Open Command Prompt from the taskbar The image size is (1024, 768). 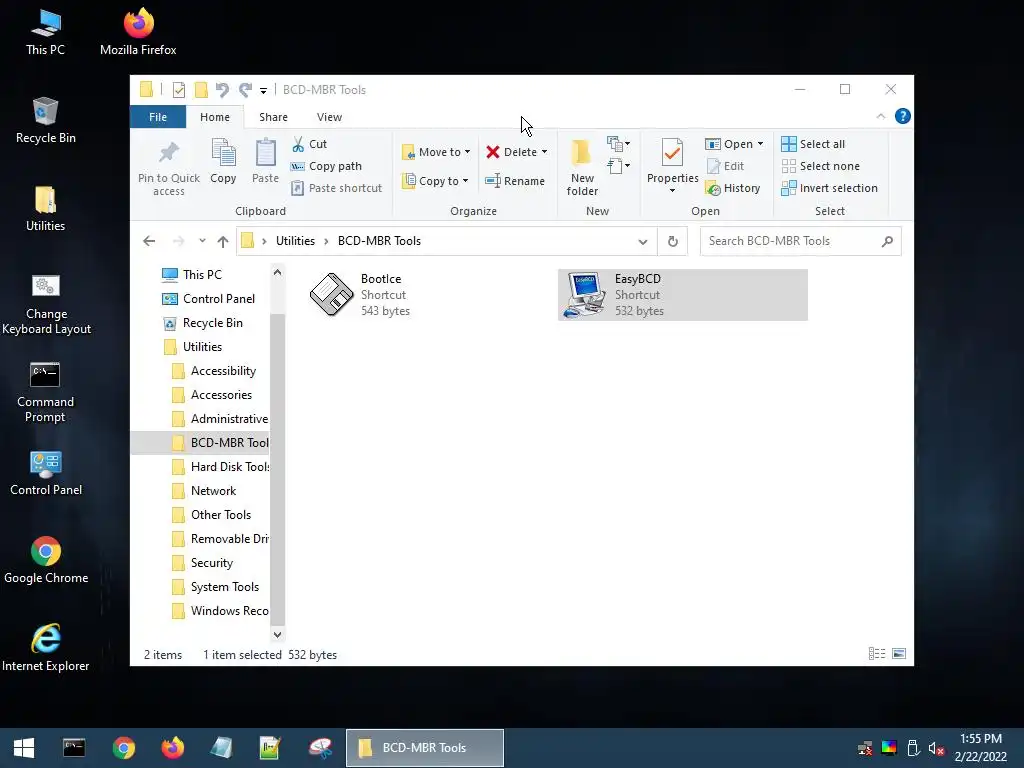74,748
